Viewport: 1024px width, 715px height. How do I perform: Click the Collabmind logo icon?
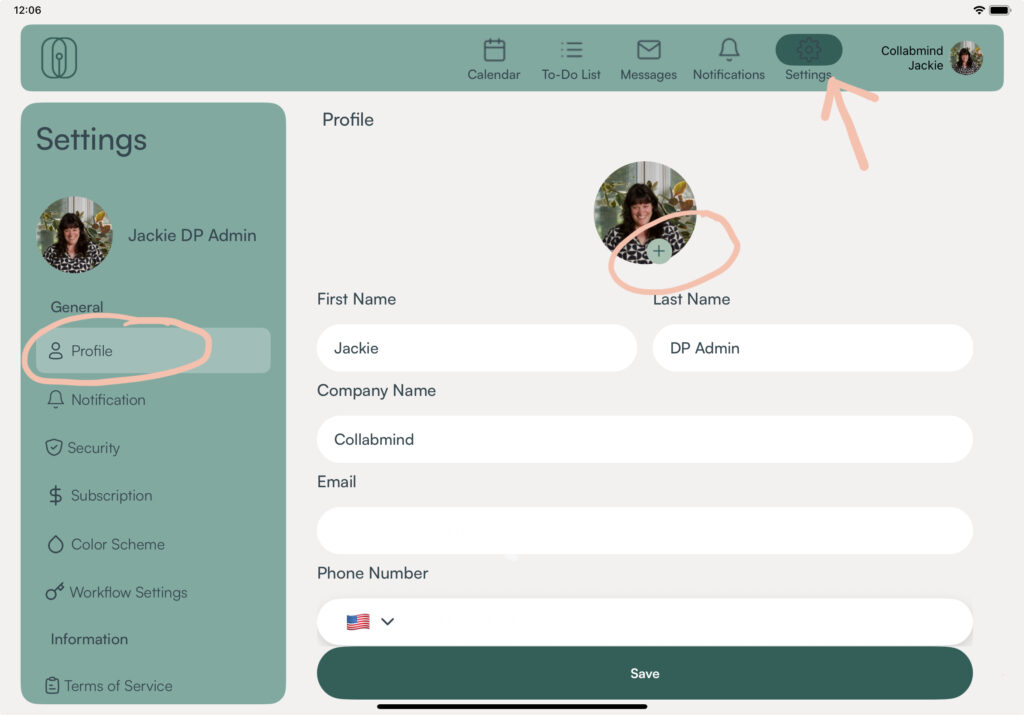(x=59, y=57)
